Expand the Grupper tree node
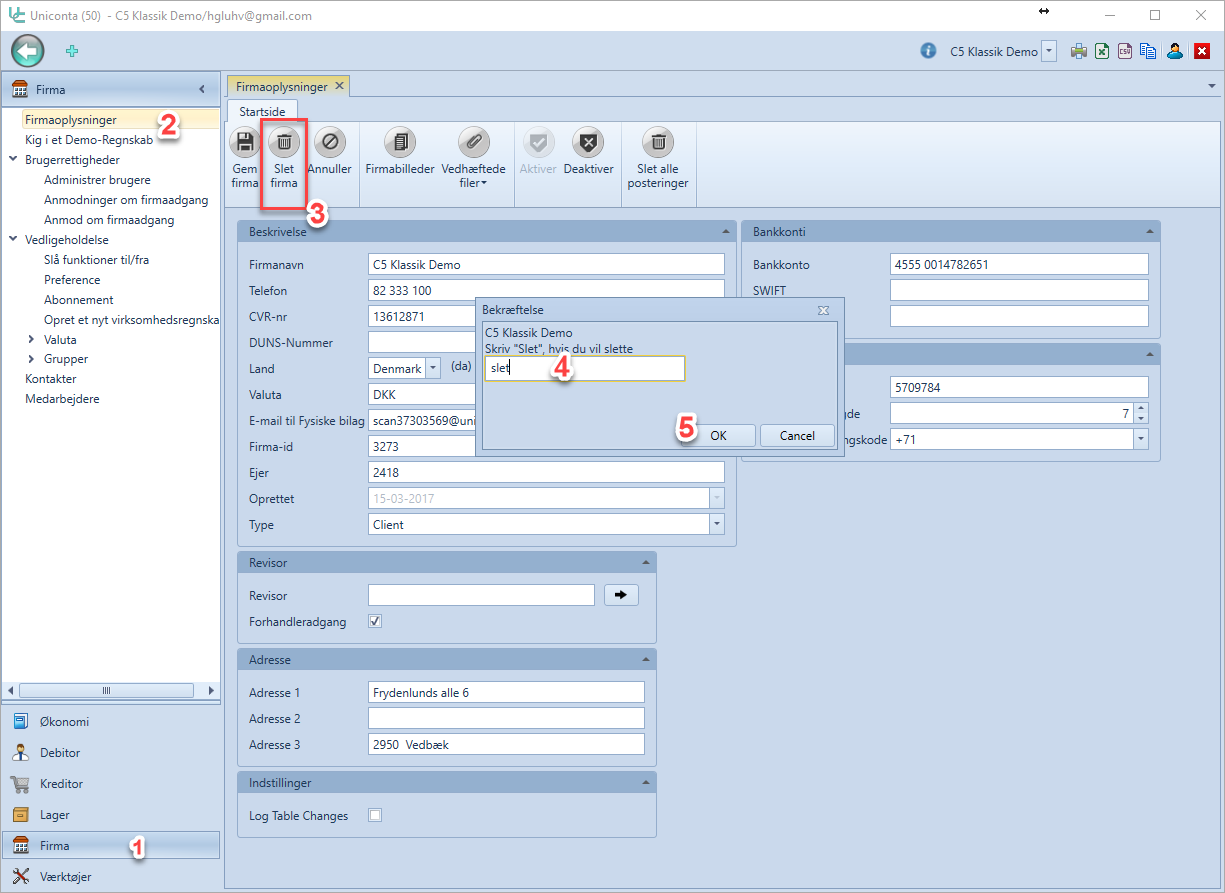The height and width of the screenshot is (893, 1225). (32, 359)
